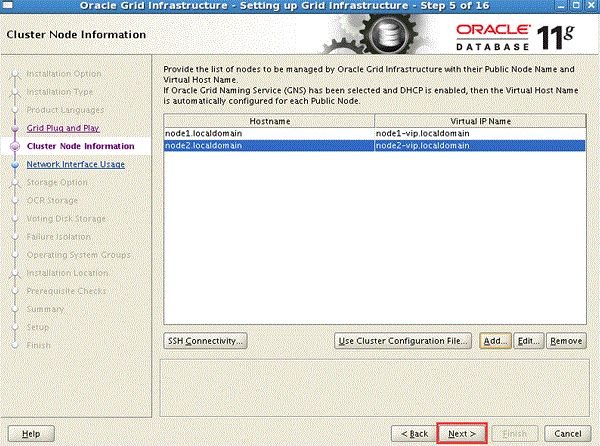The height and width of the screenshot is (446, 600).
Task: Click the disabled Finish button
Action: click(x=515, y=433)
